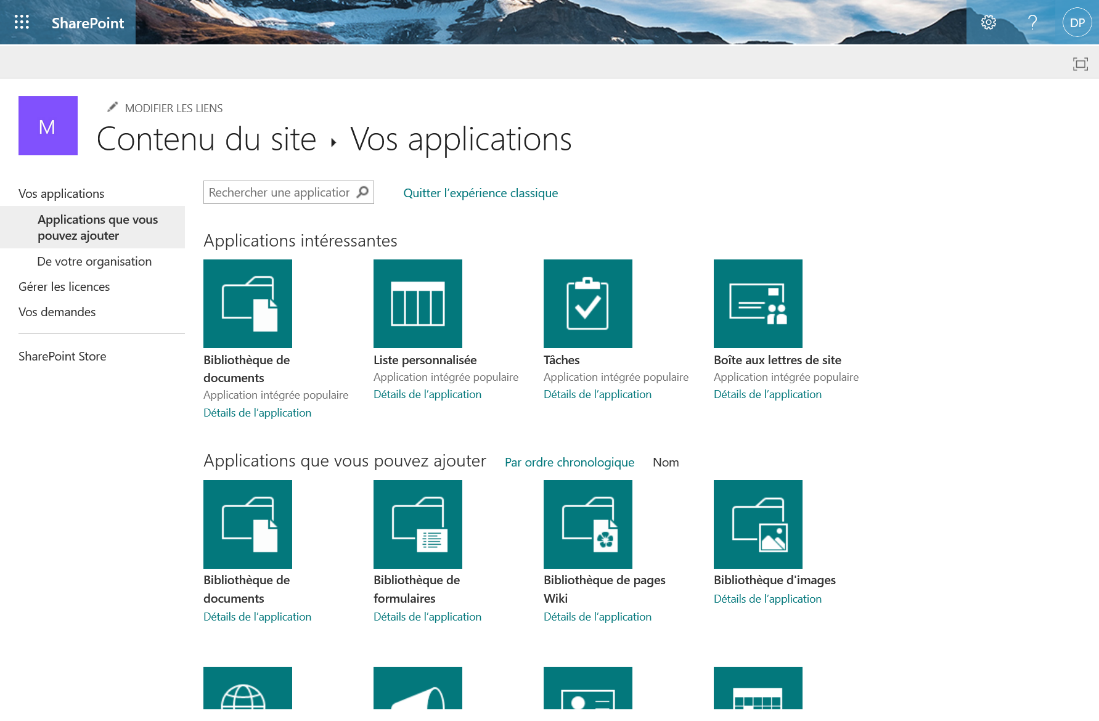Click the help question mark icon
This screenshot has height=721, width=1099.
[1032, 22]
